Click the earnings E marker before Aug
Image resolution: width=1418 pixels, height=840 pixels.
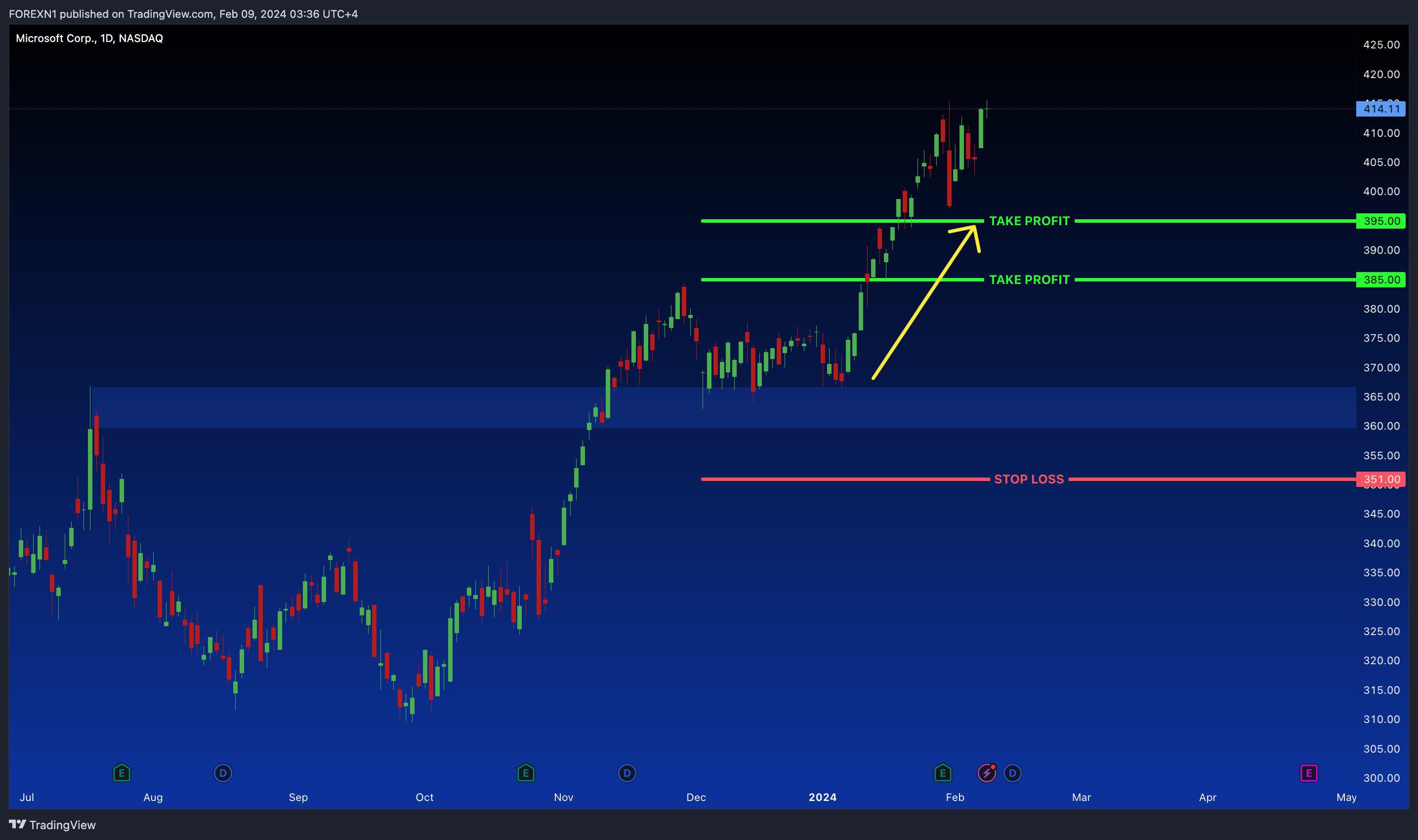tap(122, 773)
